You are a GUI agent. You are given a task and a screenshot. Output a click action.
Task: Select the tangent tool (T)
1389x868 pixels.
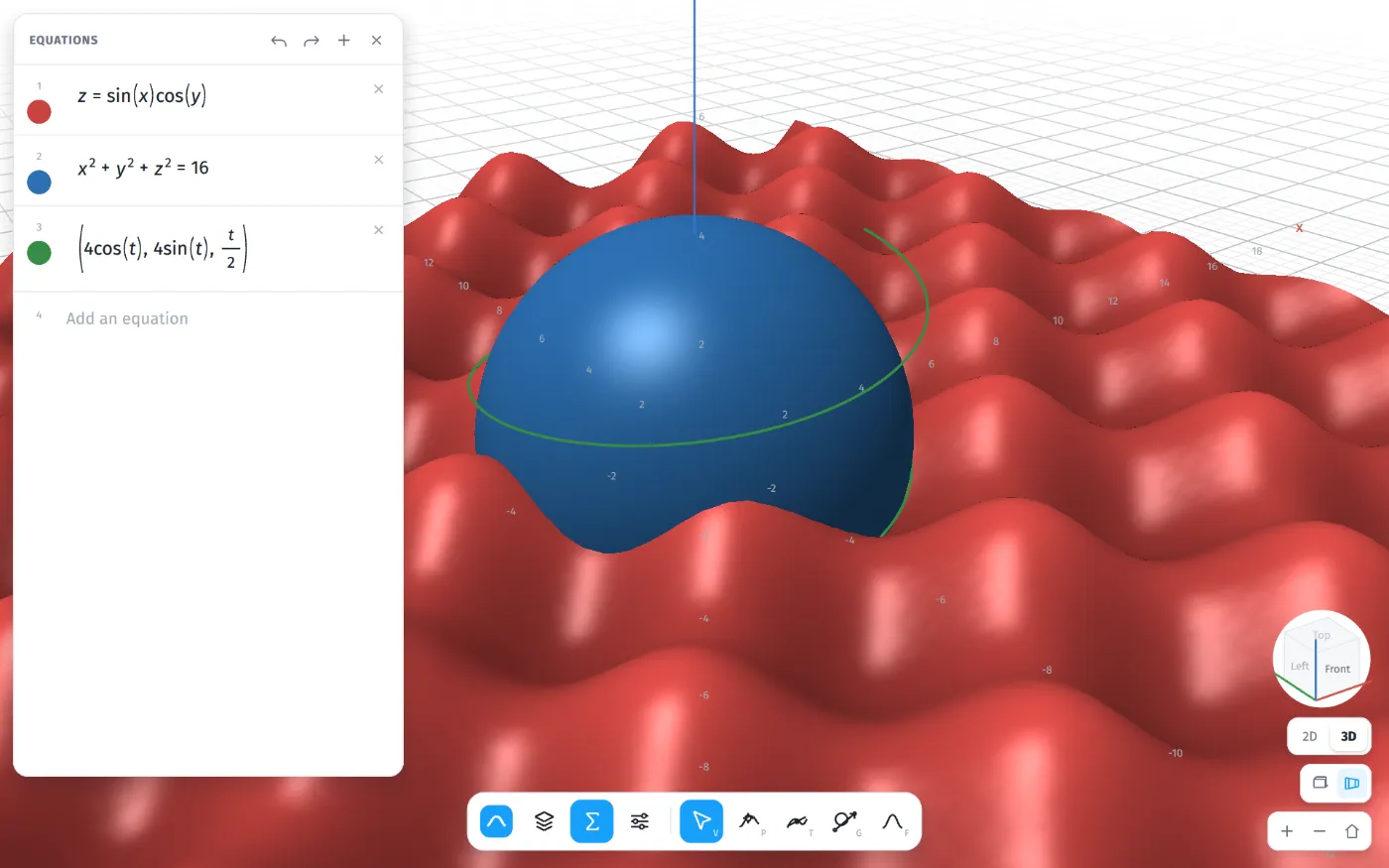coord(798,821)
